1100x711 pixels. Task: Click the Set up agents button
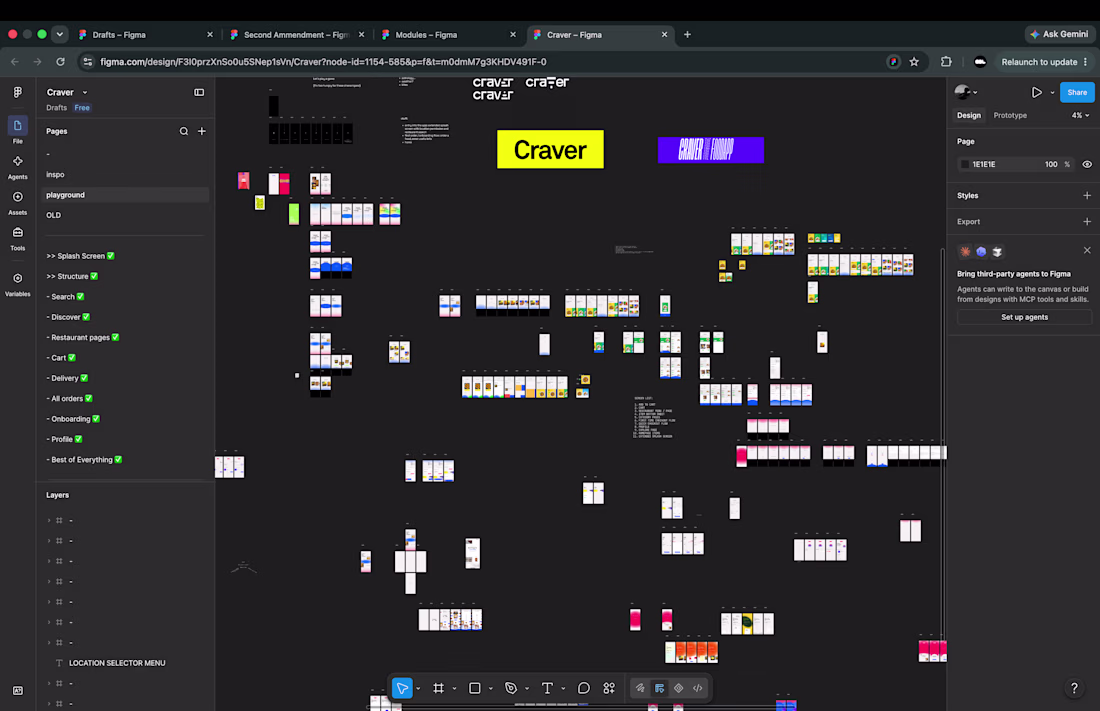[x=1024, y=317]
